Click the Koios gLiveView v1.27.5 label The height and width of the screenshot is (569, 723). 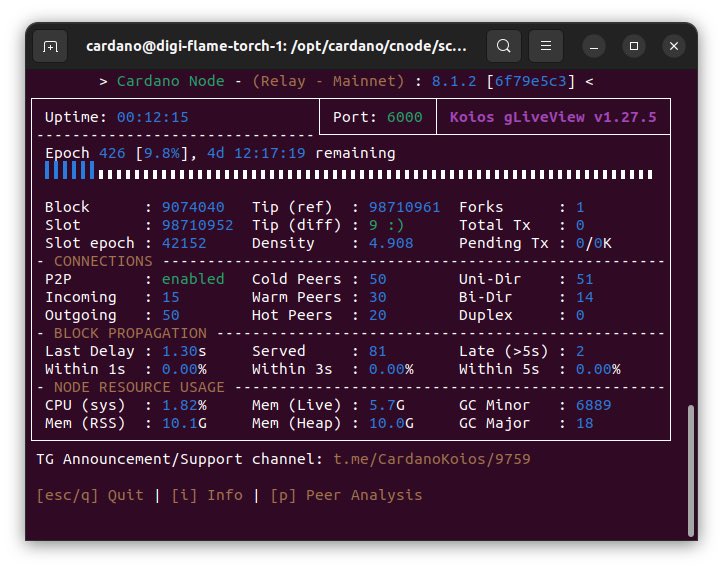click(x=553, y=117)
